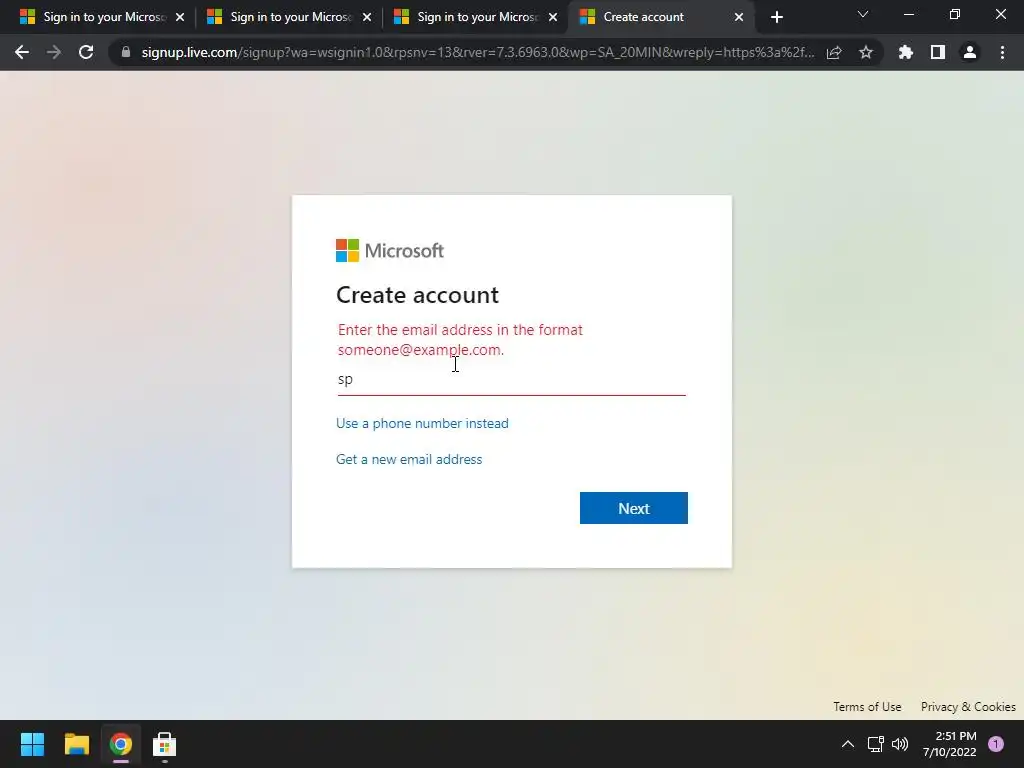Click the address bar URL

pyautogui.click(x=477, y=52)
